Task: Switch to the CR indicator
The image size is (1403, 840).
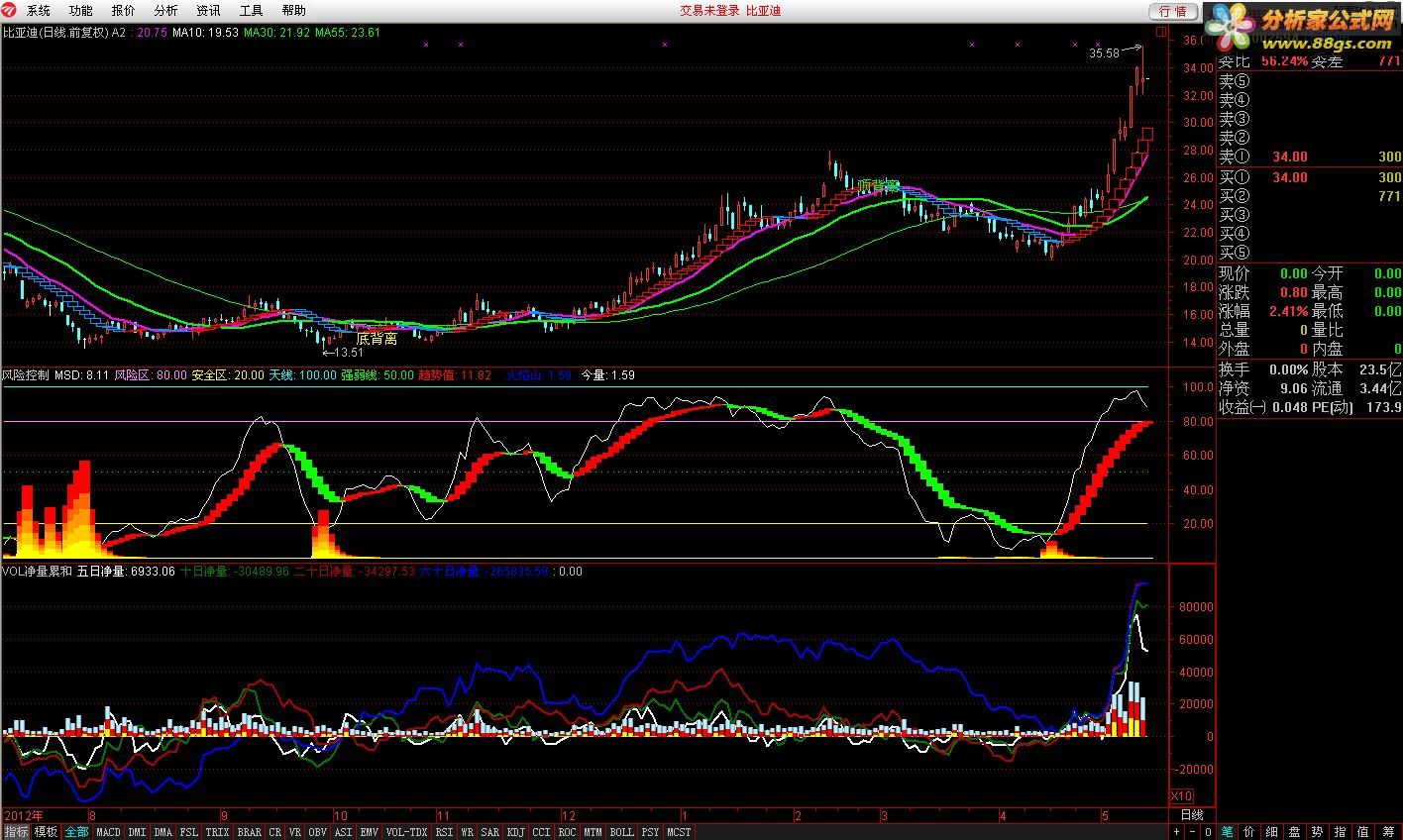Action: (275, 832)
